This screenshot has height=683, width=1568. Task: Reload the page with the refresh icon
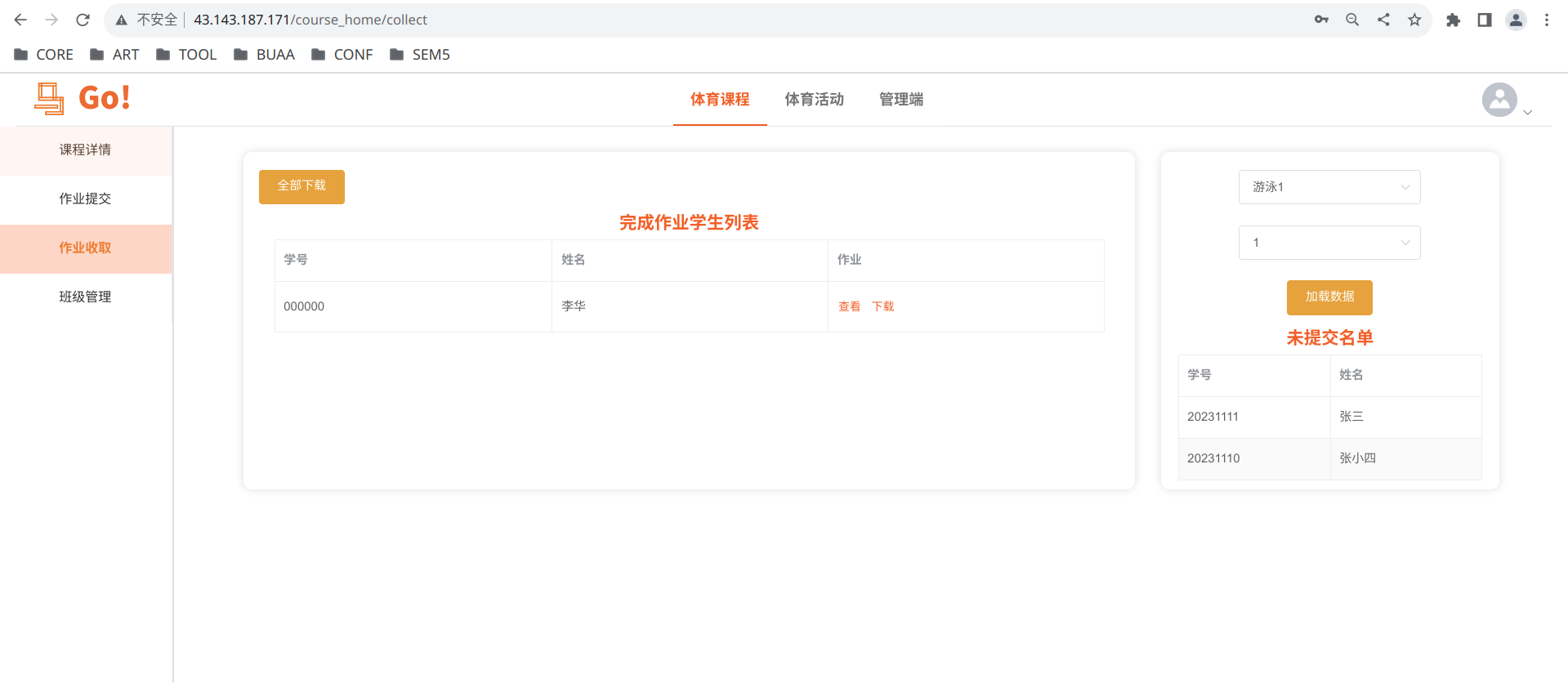click(83, 20)
